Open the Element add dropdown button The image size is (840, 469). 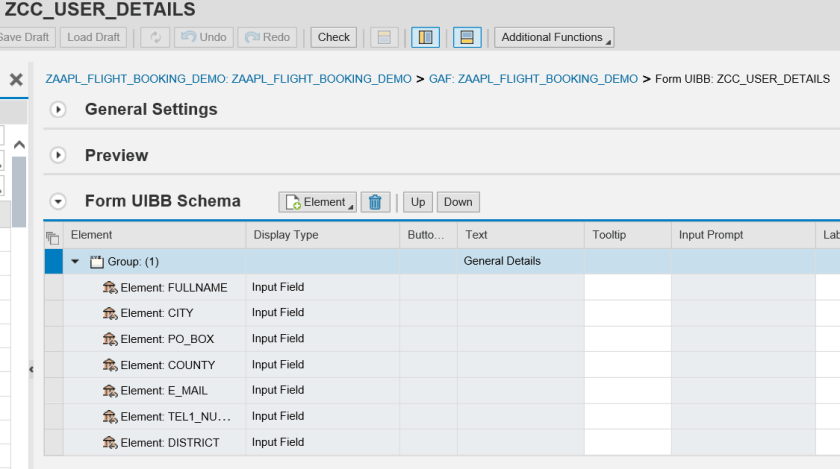(317, 202)
